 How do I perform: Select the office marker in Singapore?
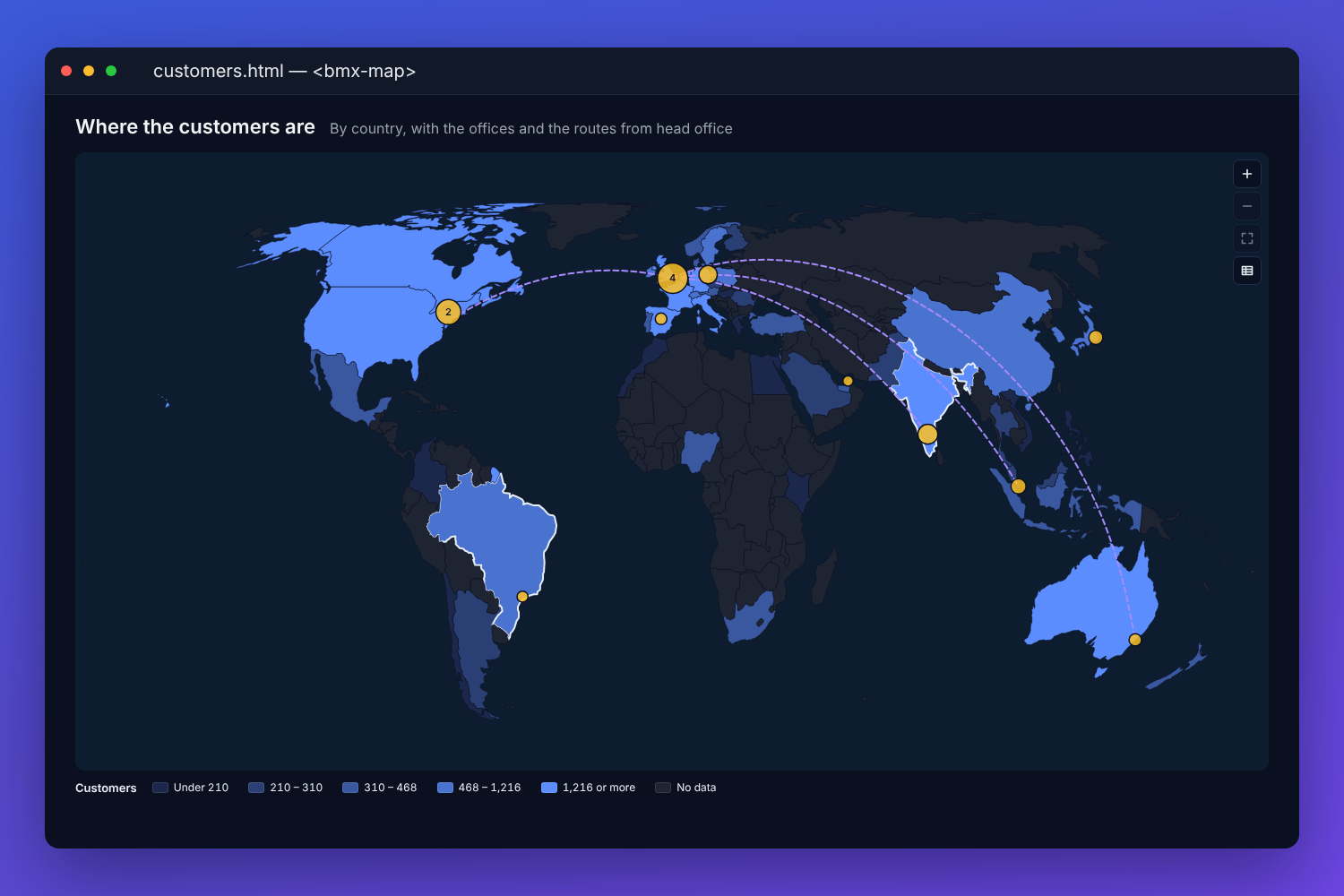pyautogui.click(x=1018, y=487)
